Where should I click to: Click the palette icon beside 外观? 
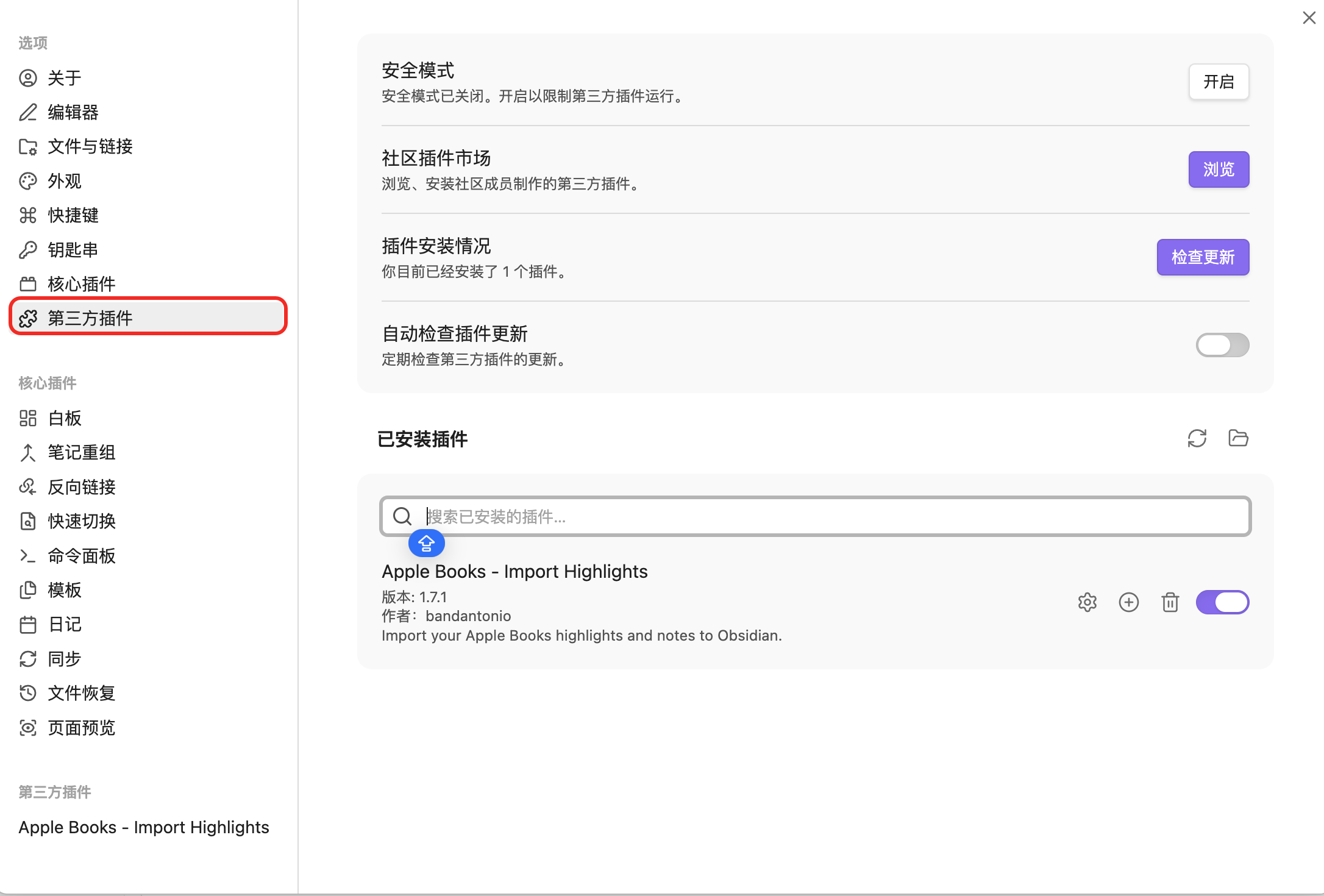pyautogui.click(x=28, y=181)
